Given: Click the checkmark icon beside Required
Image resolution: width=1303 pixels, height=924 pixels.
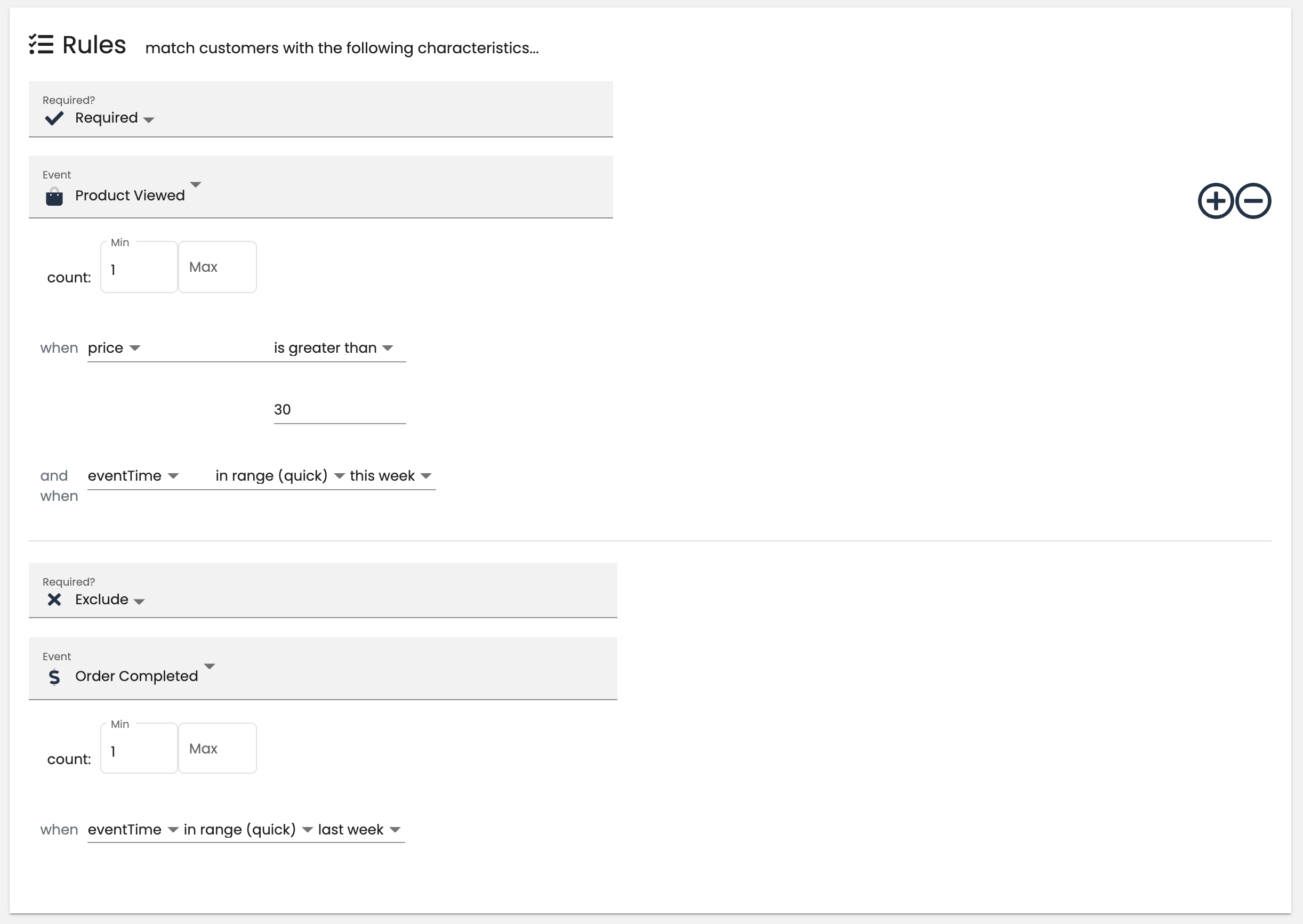Looking at the screenshot, I should tap(54, 118).
